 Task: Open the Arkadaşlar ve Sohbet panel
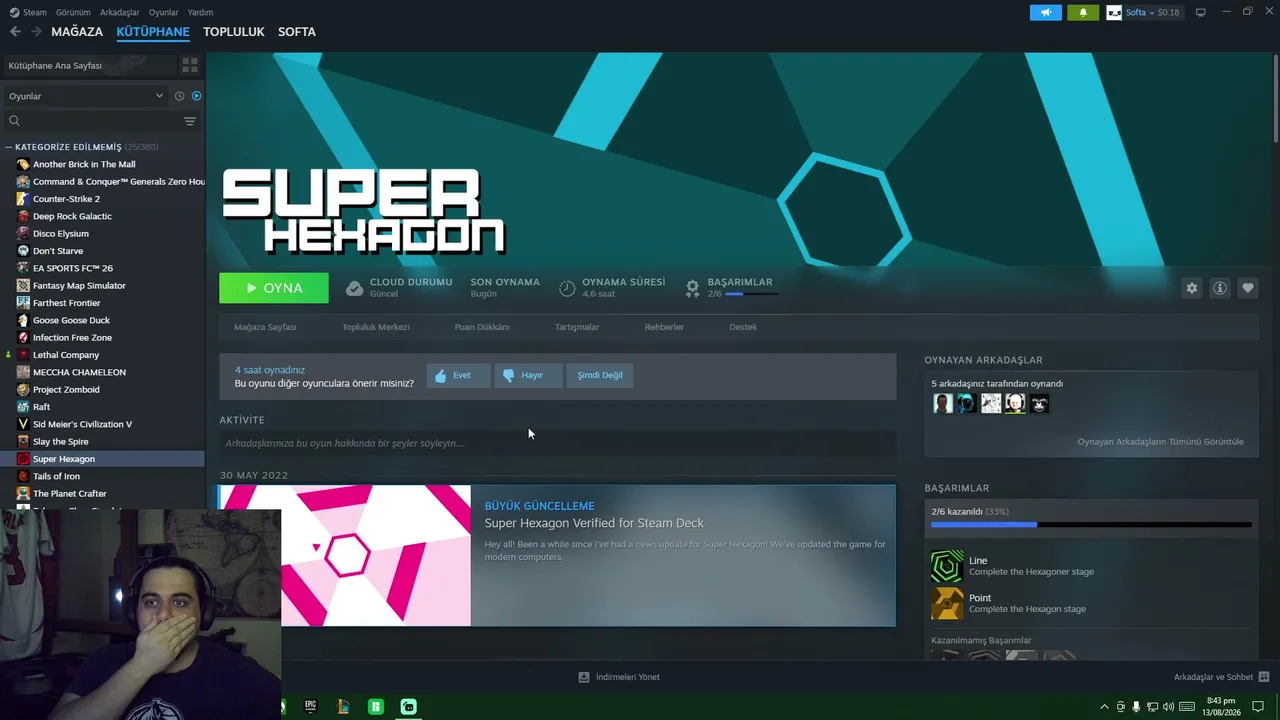coord(1221,677)
